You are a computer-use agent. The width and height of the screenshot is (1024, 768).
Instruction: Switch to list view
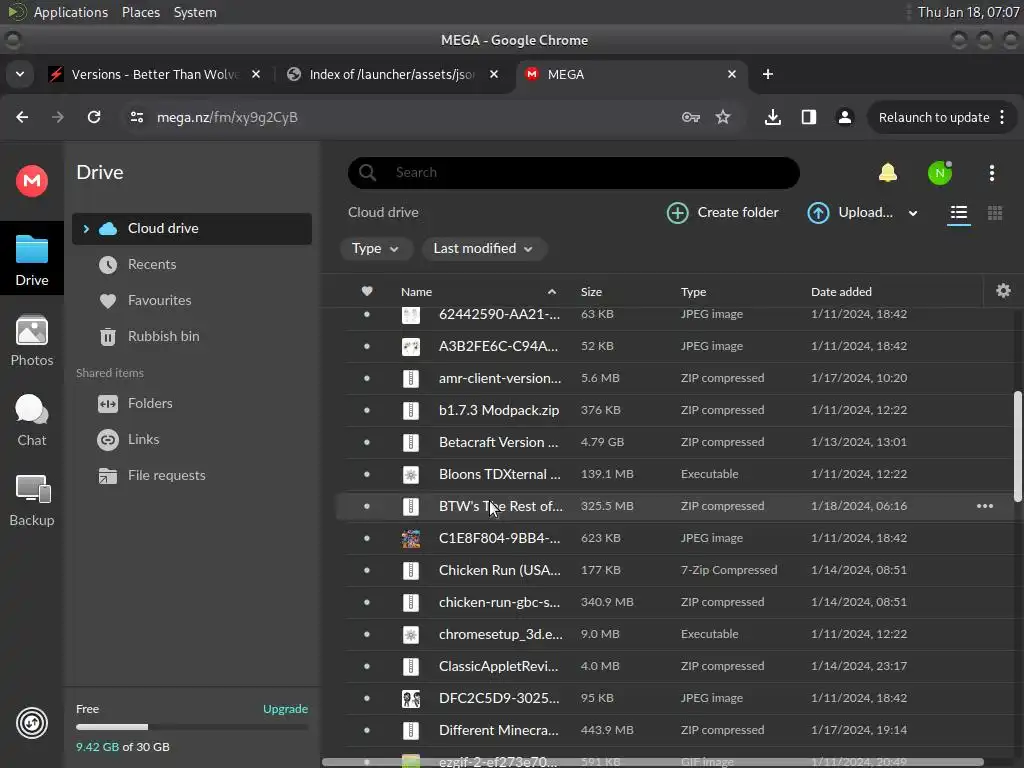point(959,213)
